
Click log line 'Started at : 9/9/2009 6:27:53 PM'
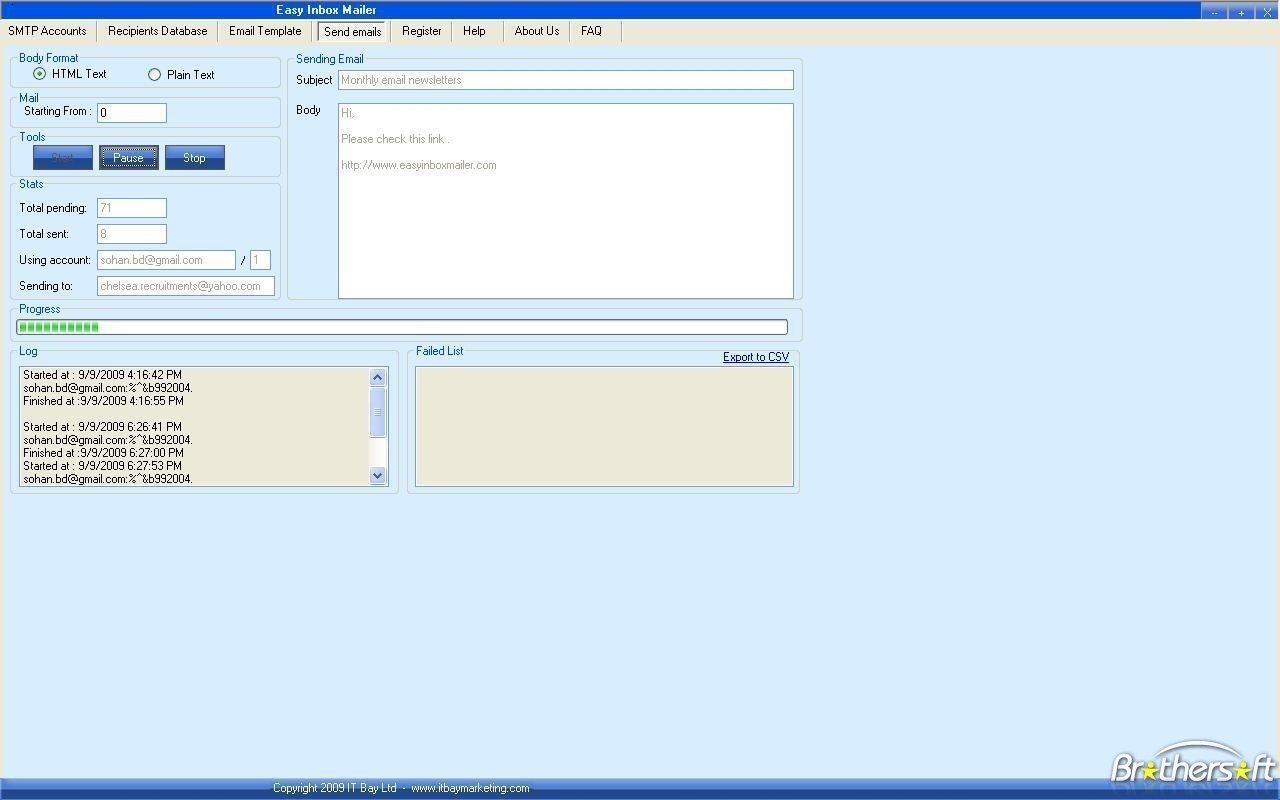[x=103, y=466]
